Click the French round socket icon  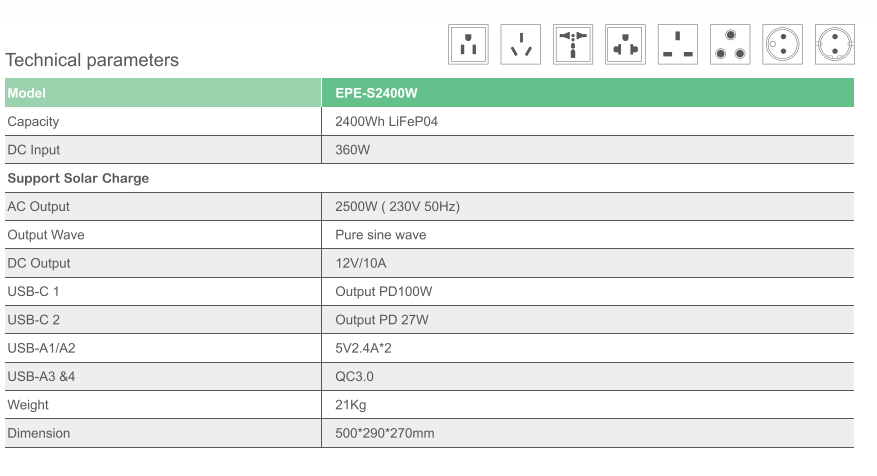click(x=782, y=44)
